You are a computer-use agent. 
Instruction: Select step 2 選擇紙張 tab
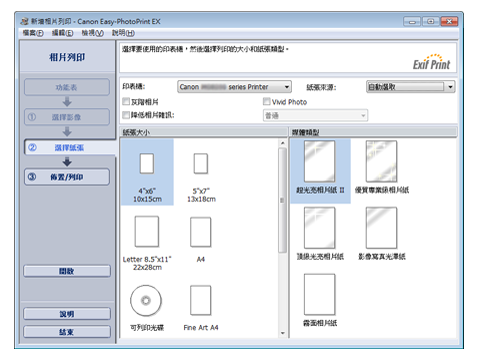coord(70,147)
